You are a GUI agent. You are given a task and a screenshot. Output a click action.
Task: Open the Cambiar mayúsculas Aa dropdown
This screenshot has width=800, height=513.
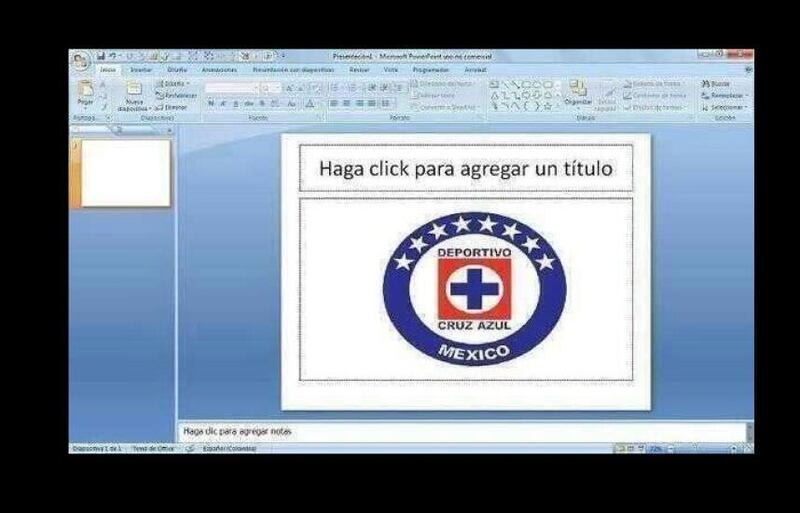292,104
